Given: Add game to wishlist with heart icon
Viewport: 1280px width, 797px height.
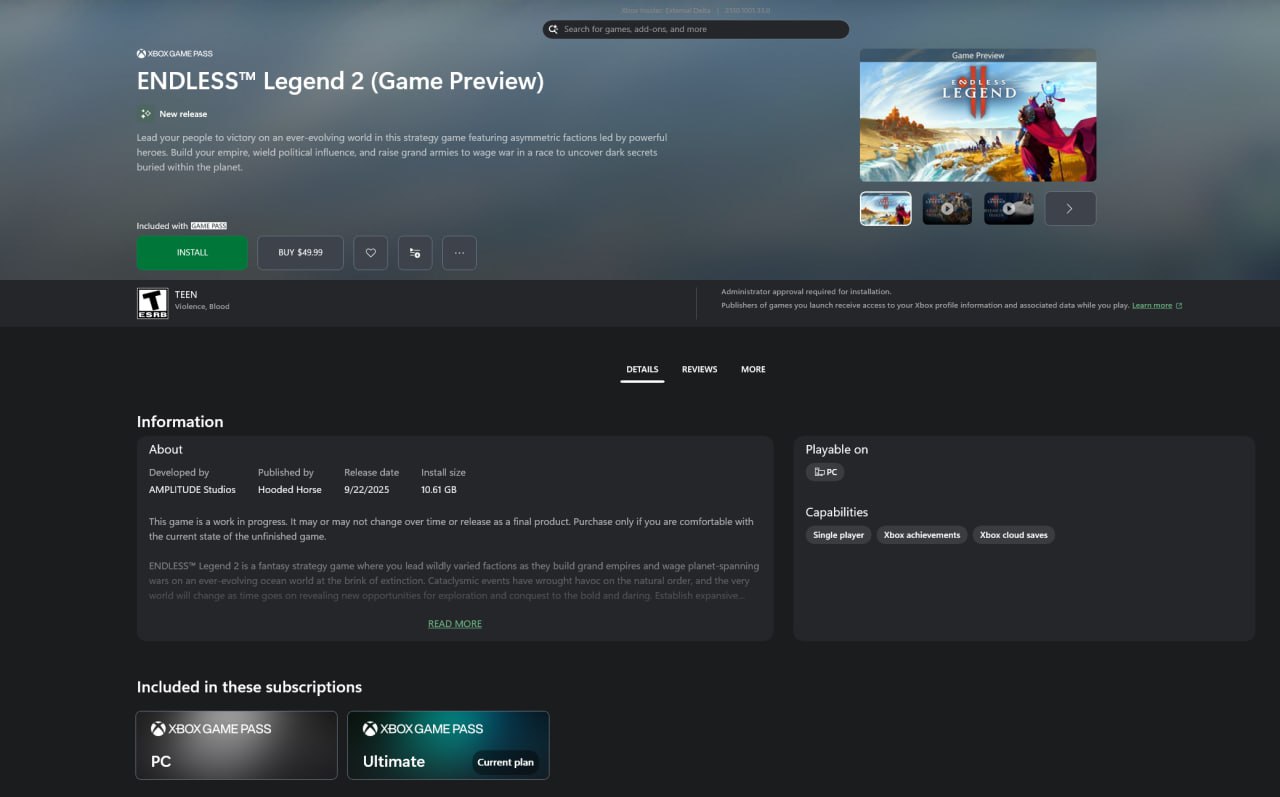Looking at the screenshot, I should point(370,253).
